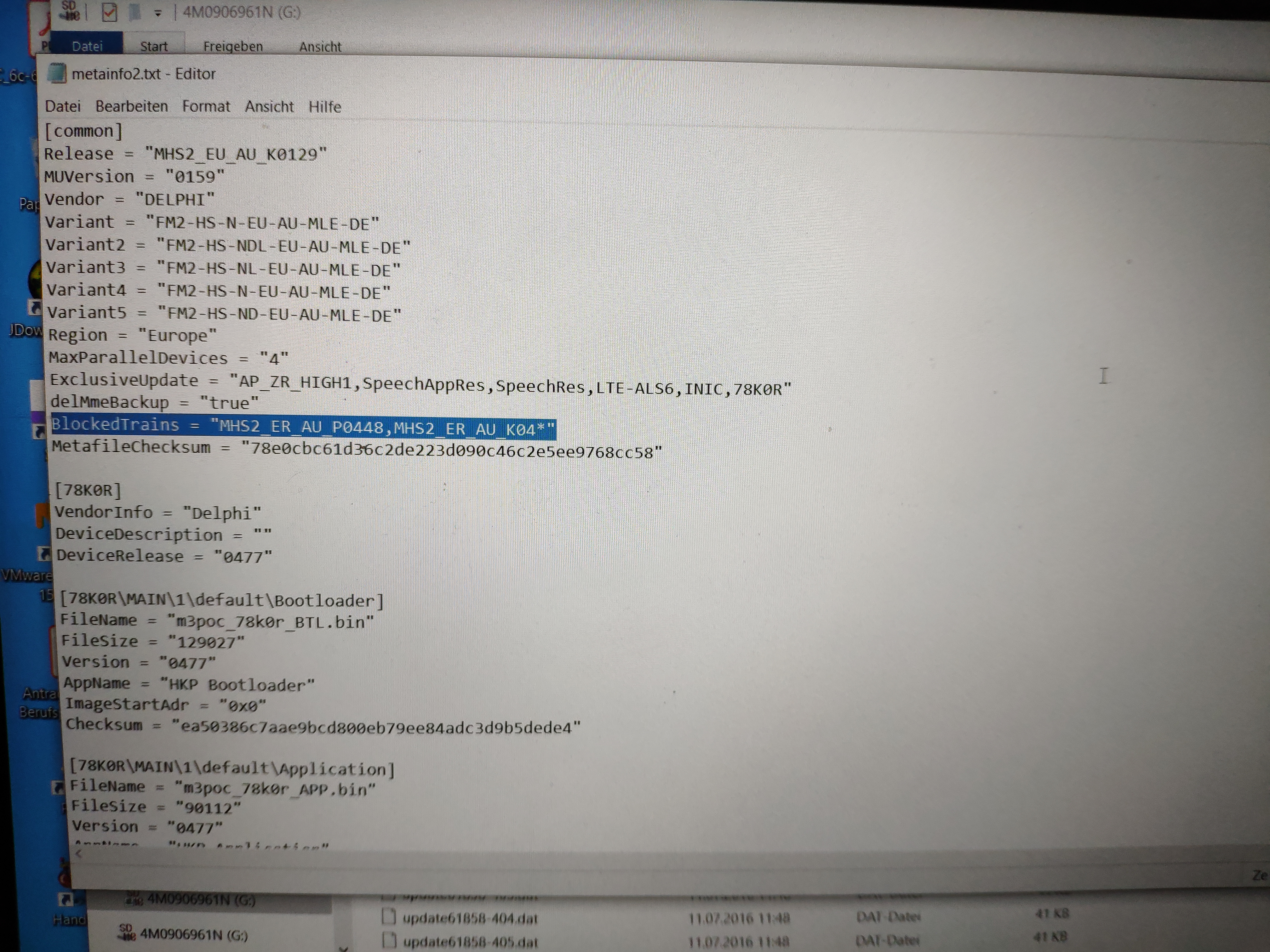Click the SD card icon in Explorer title bar
The height and width of the screenshot is (952, 1270).
[x=70, y=10]
